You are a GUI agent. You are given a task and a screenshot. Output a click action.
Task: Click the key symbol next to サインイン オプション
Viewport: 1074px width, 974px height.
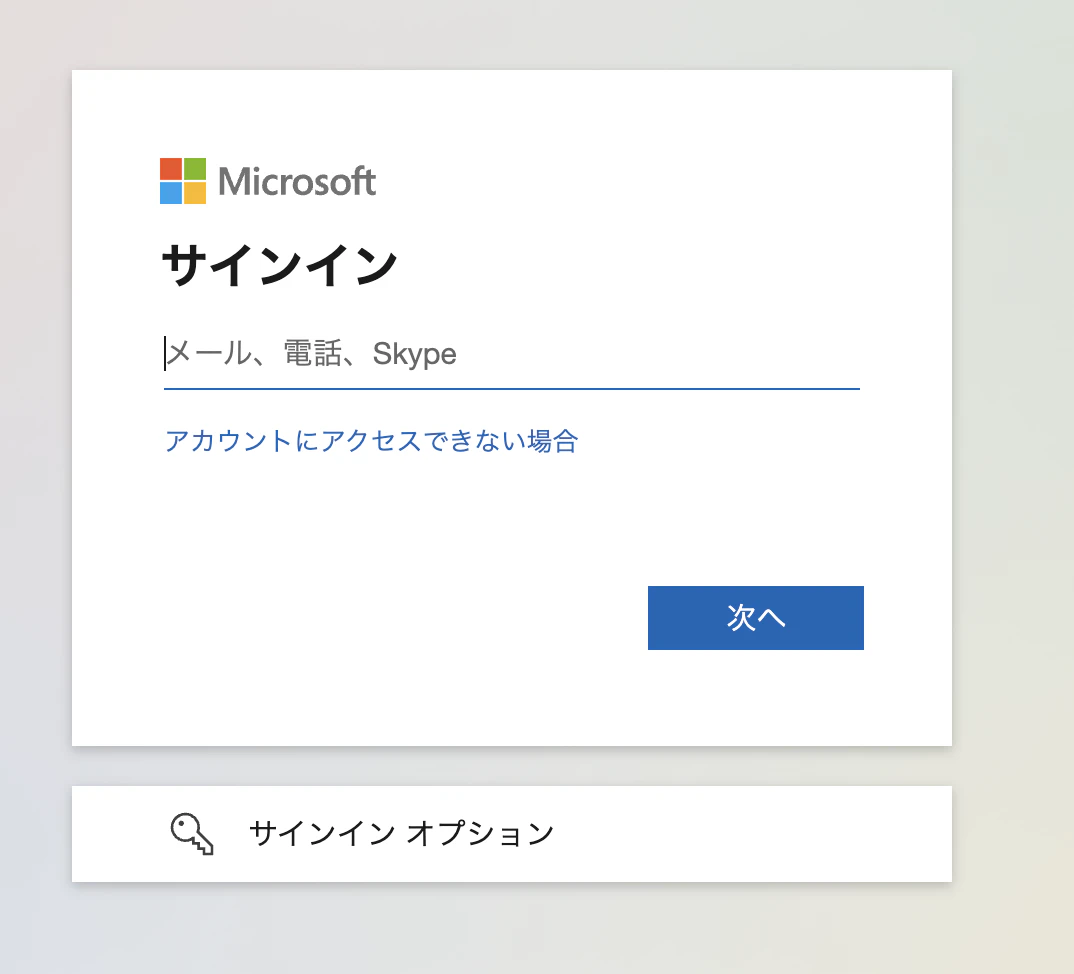[x=192, y=833]
